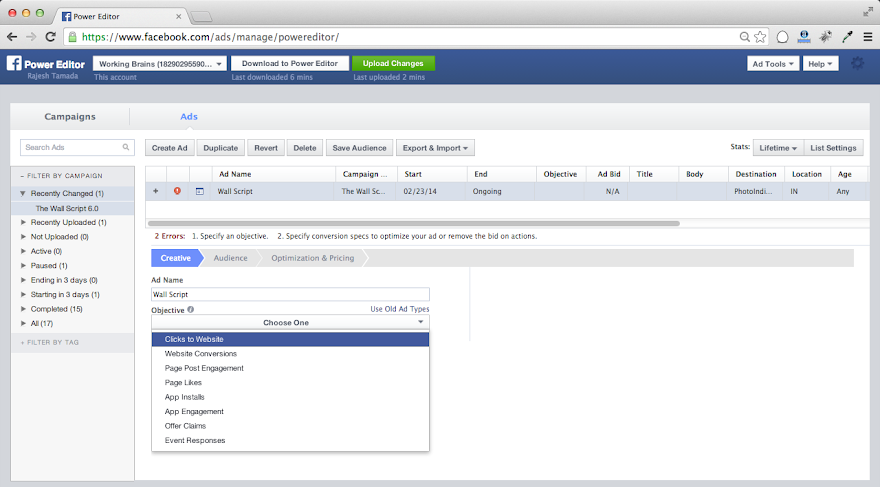Image resolution: width=880 pixels, height=487 pixels.
Task: Click the browser address bar URL
Action: [x=210, y=37]
